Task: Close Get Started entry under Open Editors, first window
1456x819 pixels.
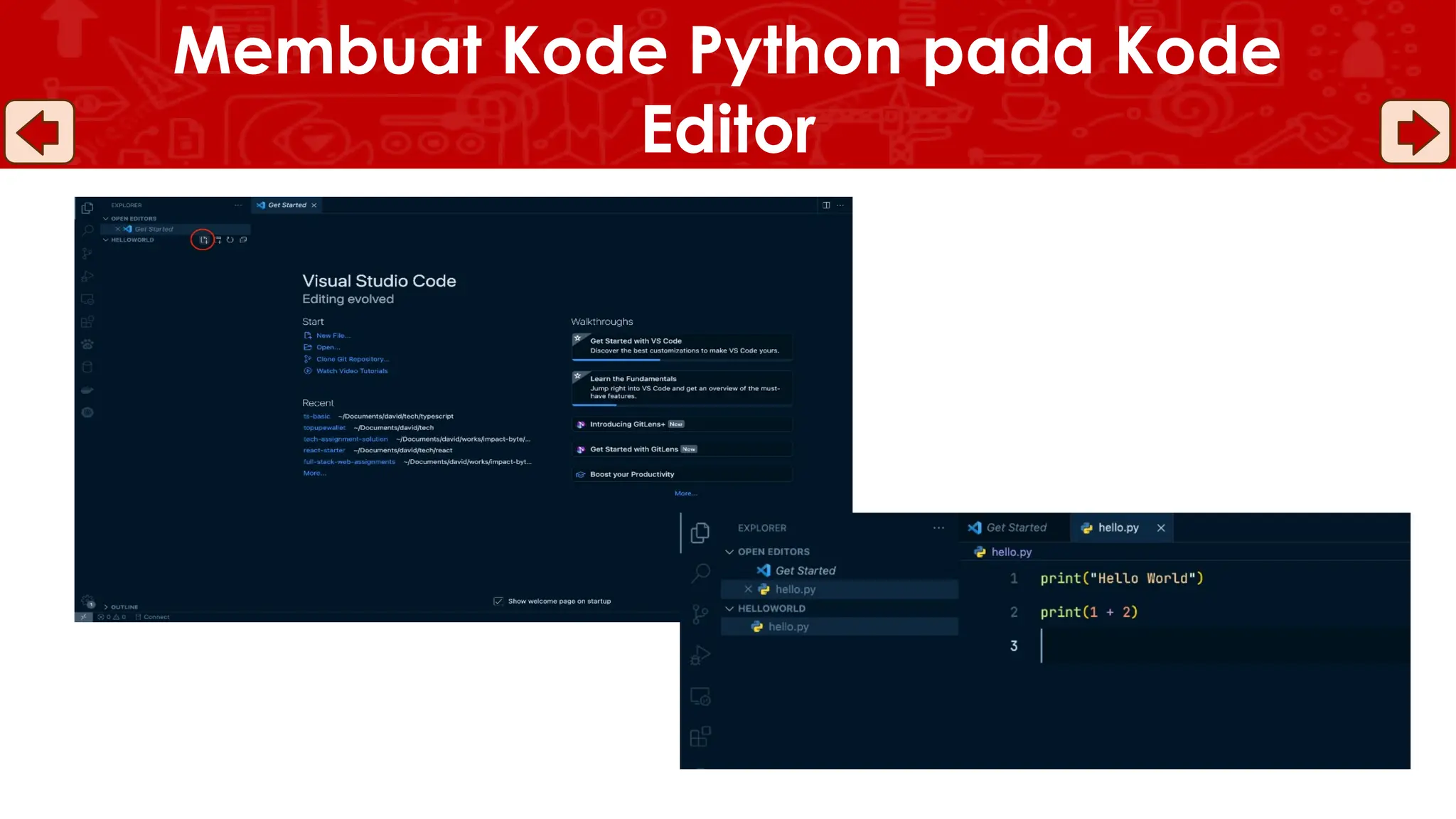Action: pyautogui.click(x=118, y=229)
